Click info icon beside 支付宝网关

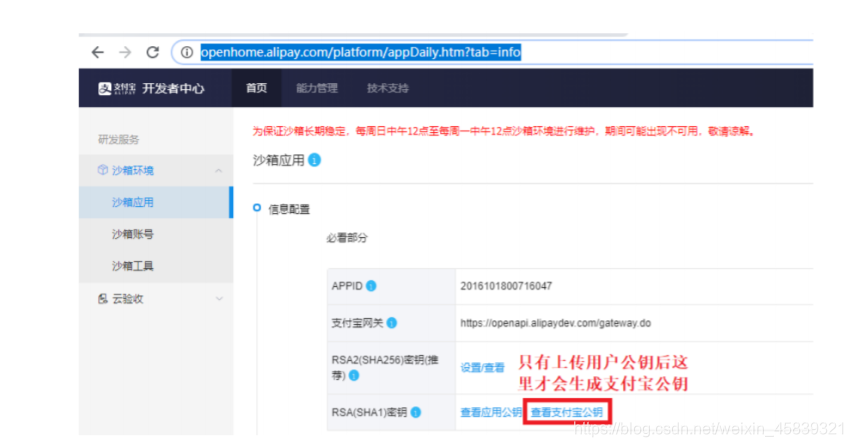pyautogui.click(x=392, y=323)
